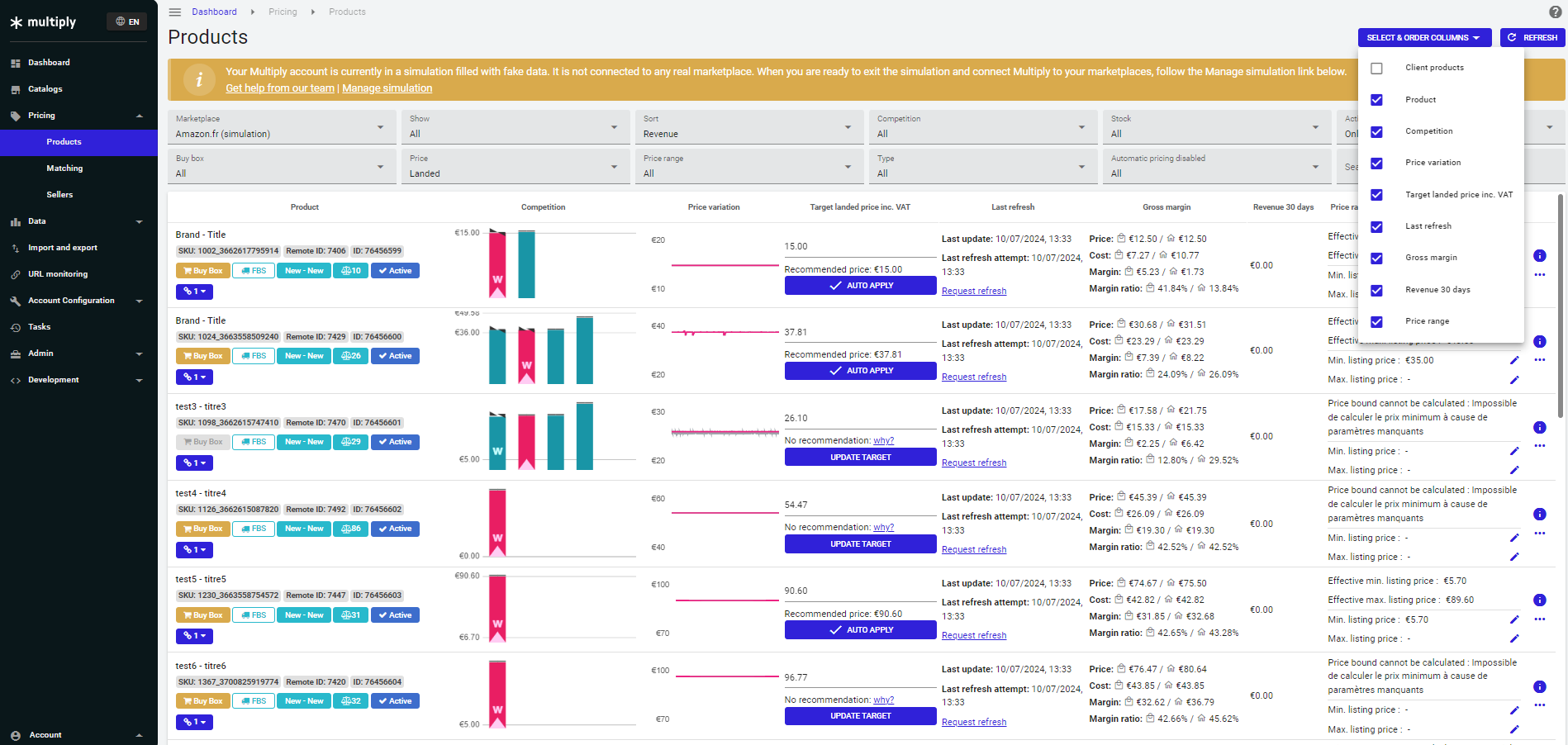The height and width of the screenshot is (745, 1568).
Task: Go to Matching under Pricing
Action: tap(78, 168)
